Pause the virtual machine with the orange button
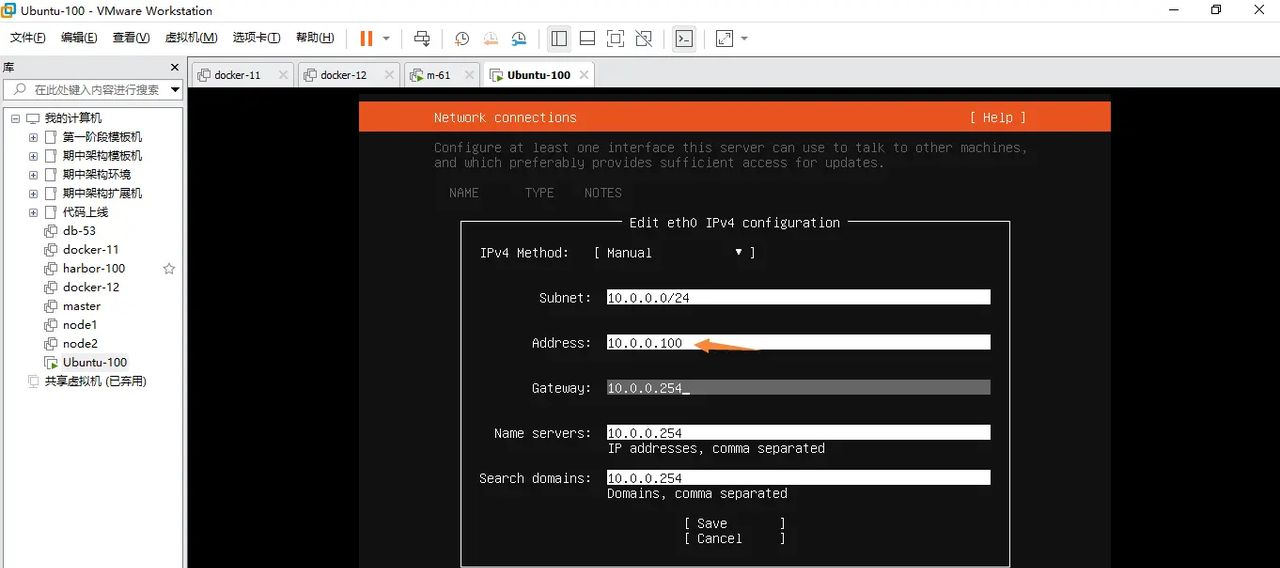The width and height of the screenshot is (1280, 568). pyautogui.click(x=366, y=38)
